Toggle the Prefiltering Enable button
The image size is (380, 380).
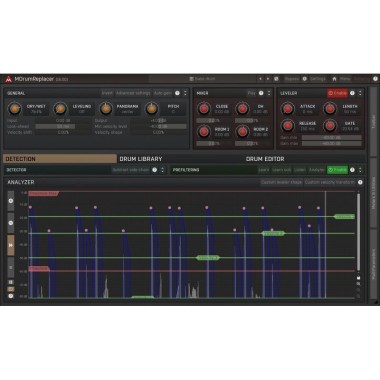point(337,170)
